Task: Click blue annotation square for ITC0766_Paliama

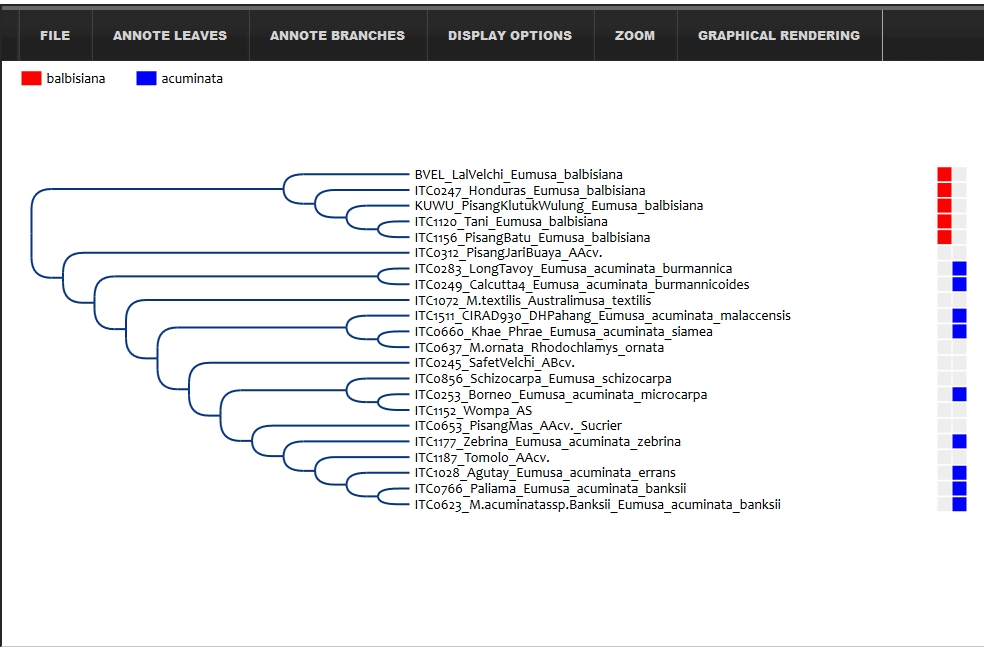Action: pos(960,488)
